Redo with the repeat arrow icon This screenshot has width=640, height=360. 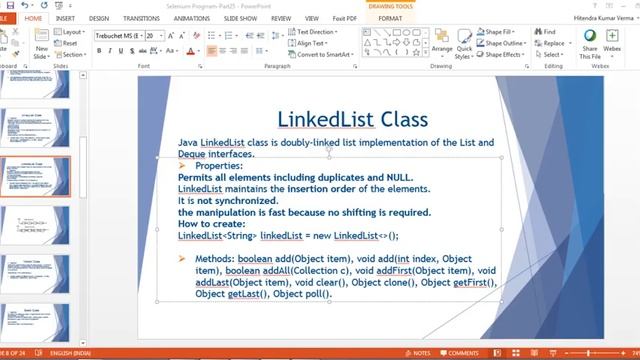click(44, 5)
